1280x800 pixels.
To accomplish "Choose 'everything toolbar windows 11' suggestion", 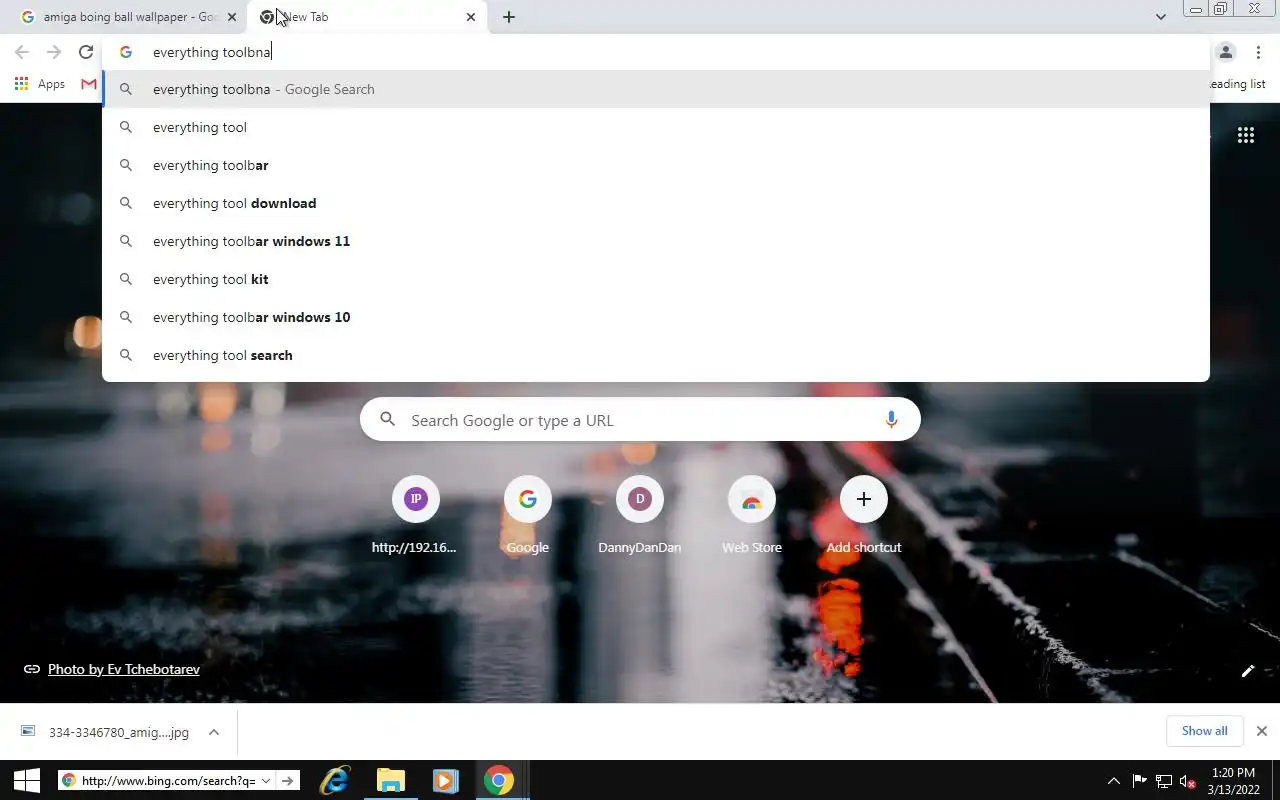I will coord(656,241).
